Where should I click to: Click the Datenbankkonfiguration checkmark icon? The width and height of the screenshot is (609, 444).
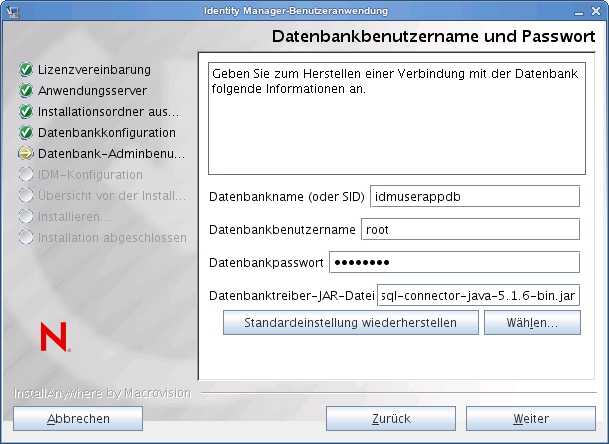pyautogui.click(x=26, y=132)
